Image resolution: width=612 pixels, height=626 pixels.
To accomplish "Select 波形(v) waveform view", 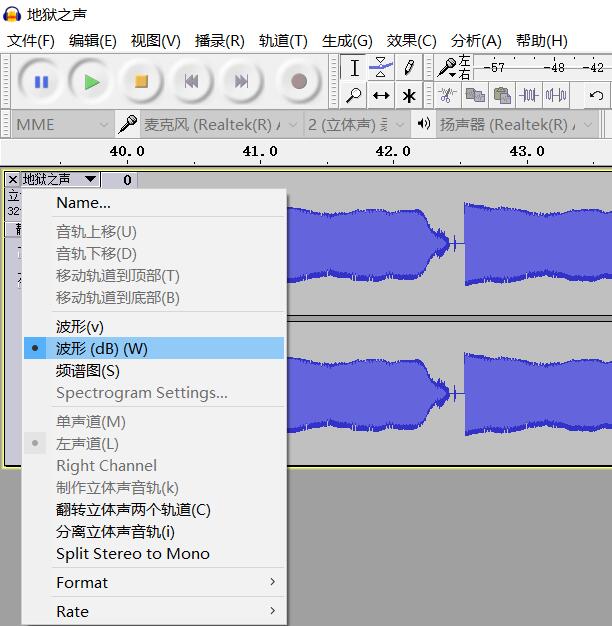I will [x=154, y=327].
